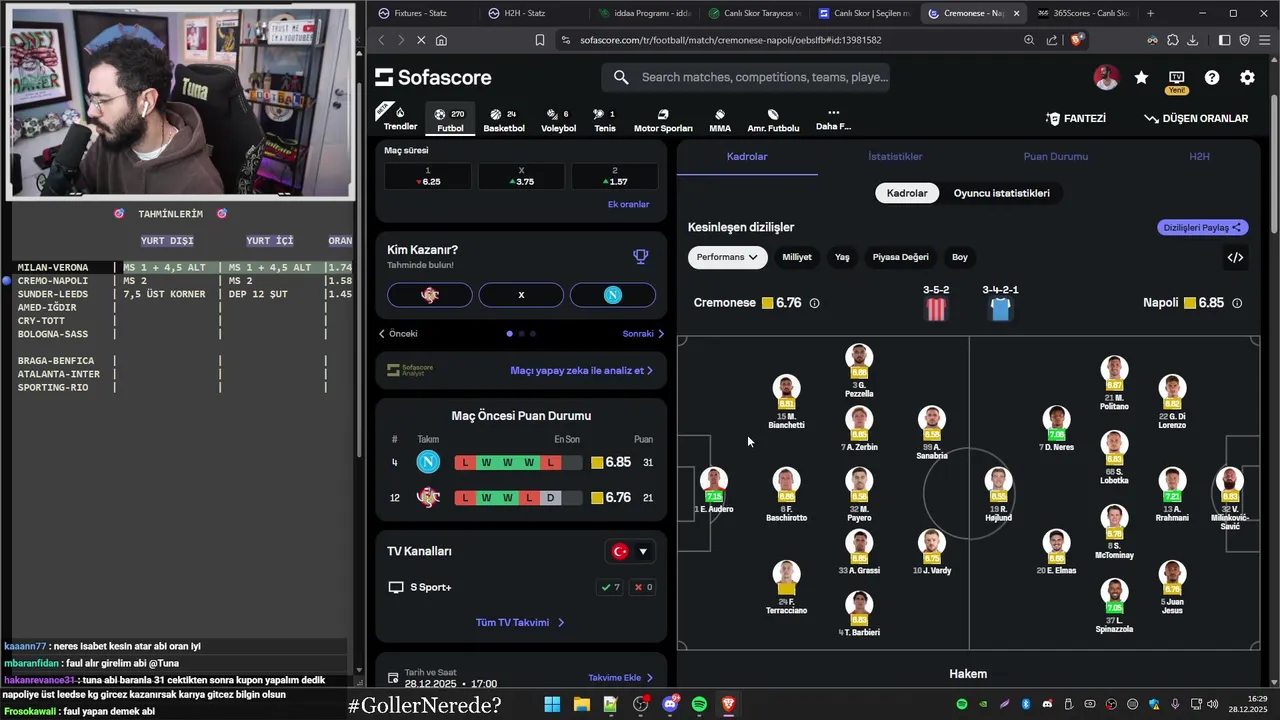Click the Cremonese rating info icon

(814, 303)
